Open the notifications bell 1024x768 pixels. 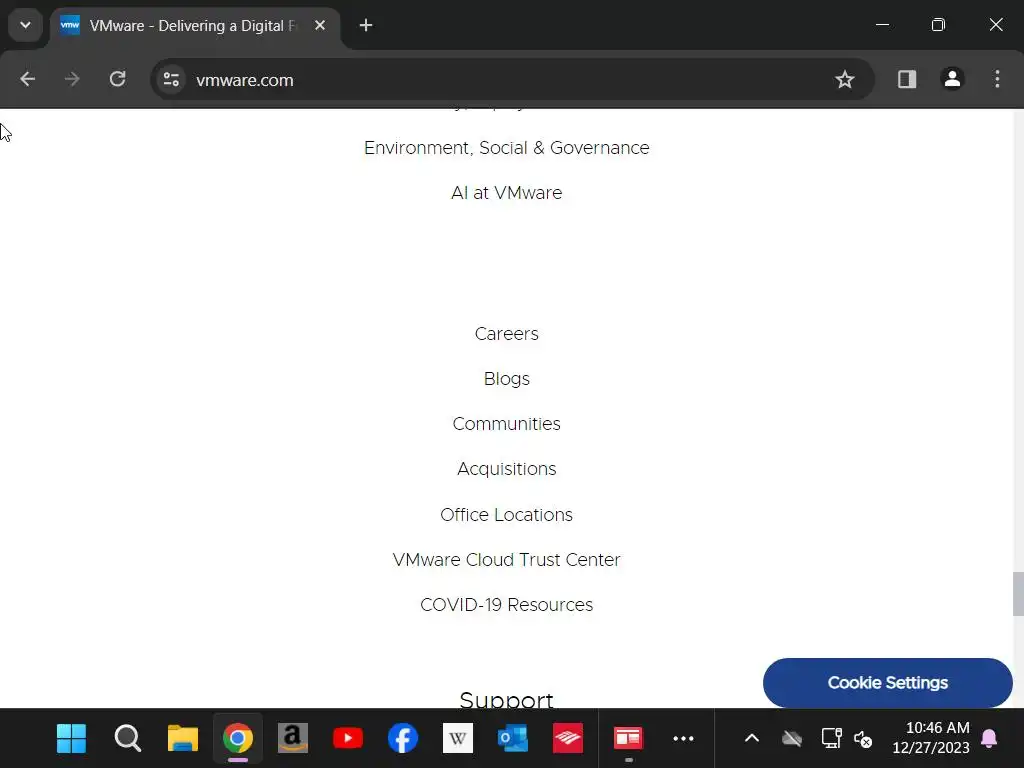click(989, 739)
